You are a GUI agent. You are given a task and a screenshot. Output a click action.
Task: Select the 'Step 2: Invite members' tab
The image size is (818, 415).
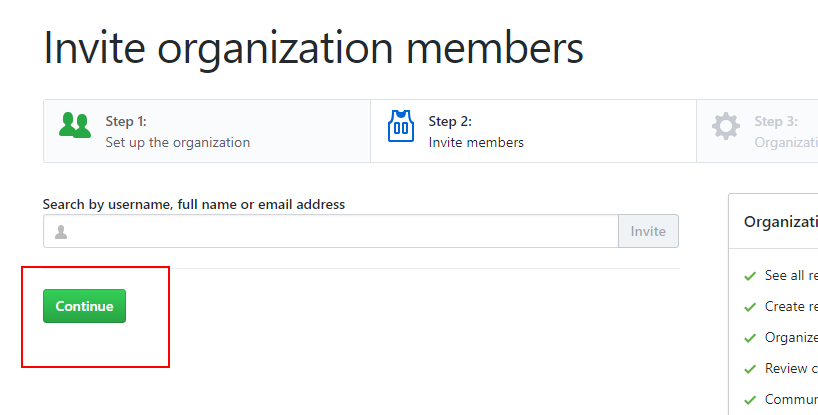pos(532,131)
